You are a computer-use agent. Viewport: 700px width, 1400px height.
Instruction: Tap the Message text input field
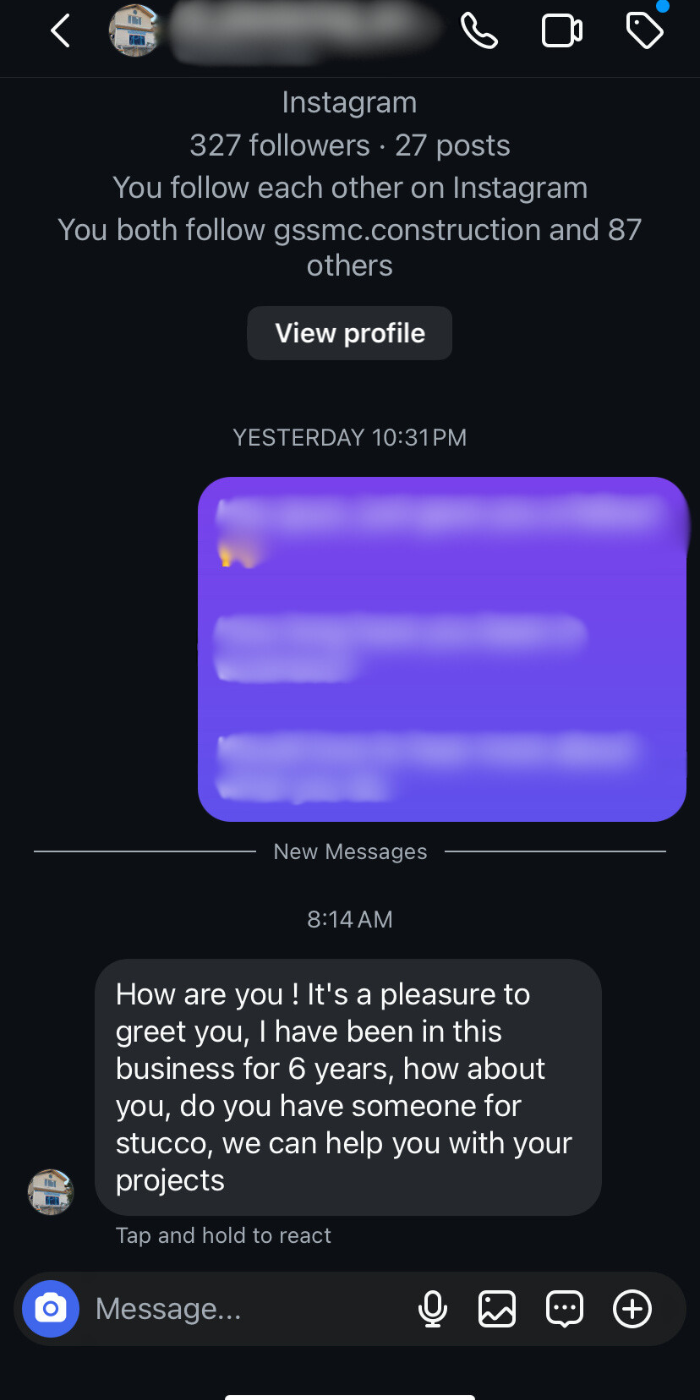click(240, 1308)
